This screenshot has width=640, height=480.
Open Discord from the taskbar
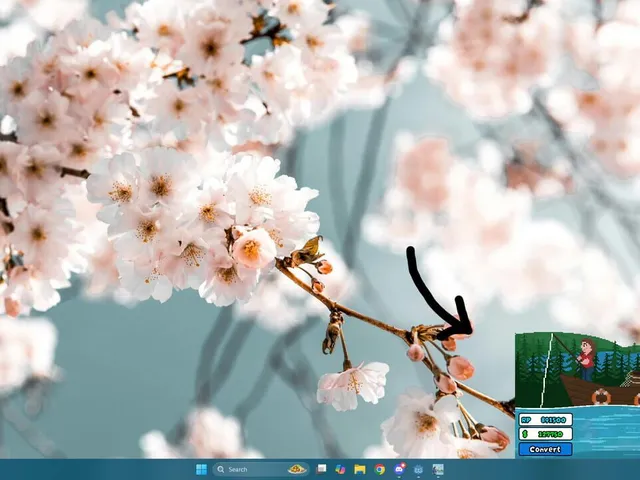pyautogui.click(x=399, y=469)
